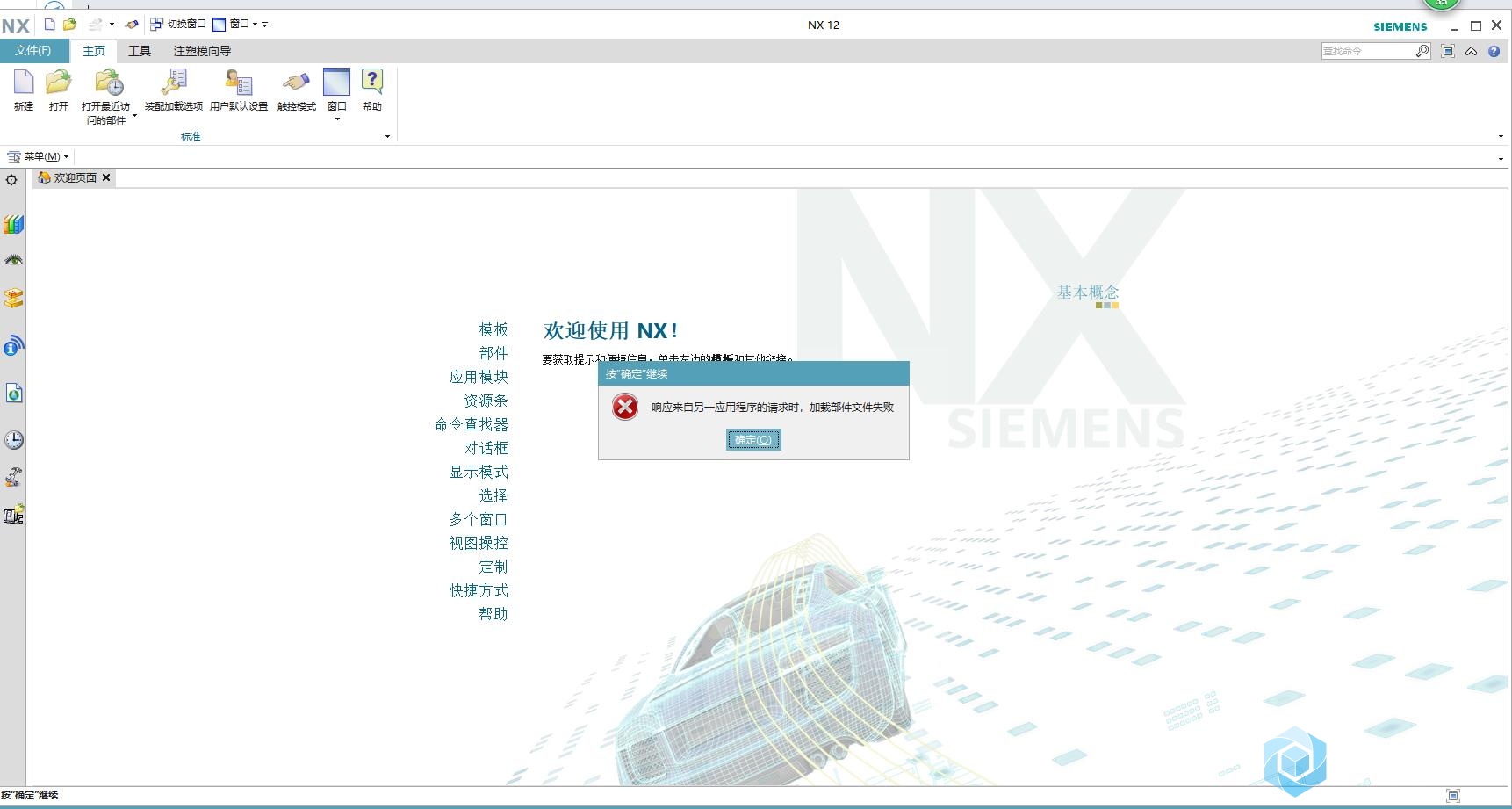
Task: Switch to the 工具 tools tab
Action: pos(140,51)
